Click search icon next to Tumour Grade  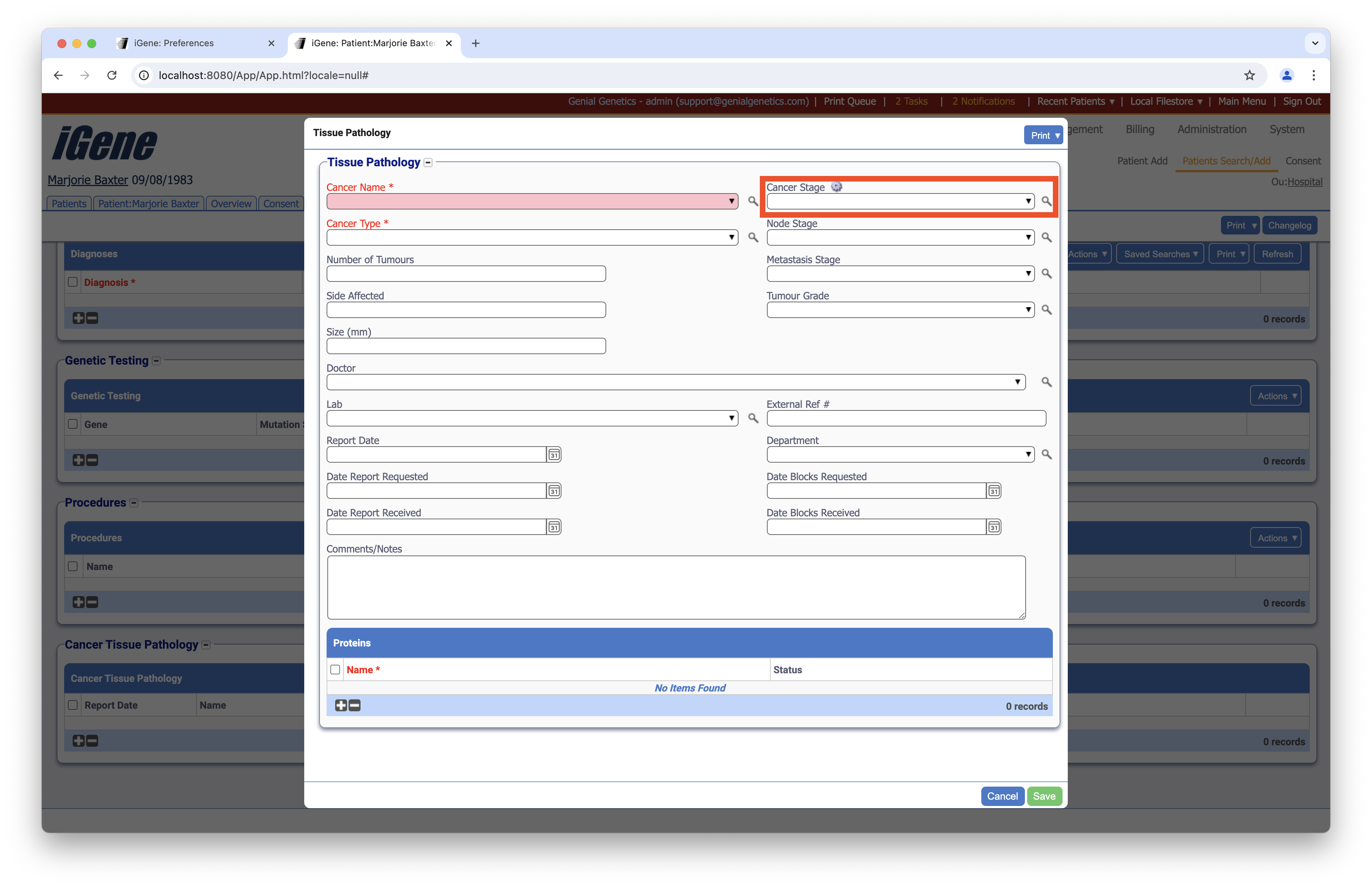pyautogui.click(x=1046, y=310)
